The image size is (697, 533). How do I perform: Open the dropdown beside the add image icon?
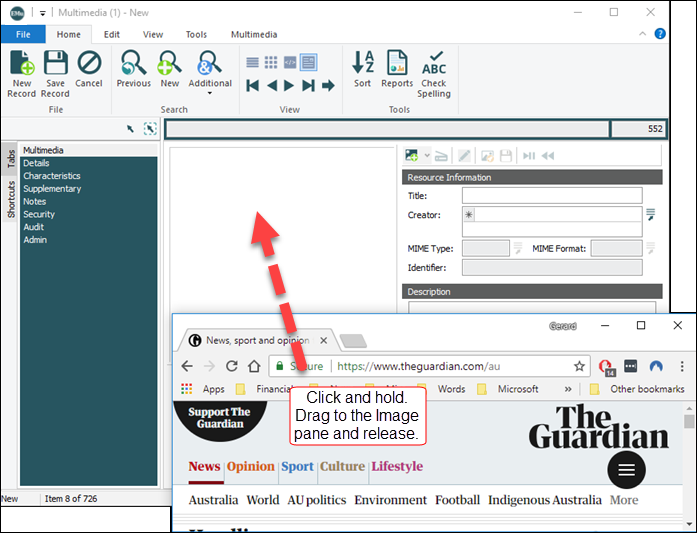pos(427,156)
